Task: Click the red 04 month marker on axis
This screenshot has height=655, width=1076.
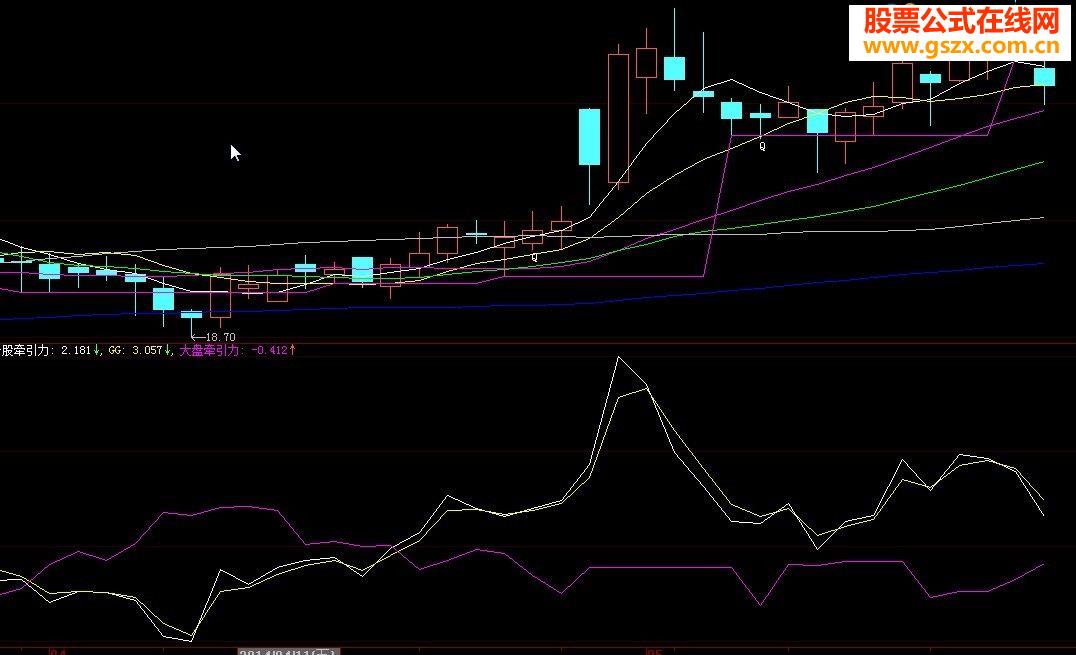Action: (58, 652)
